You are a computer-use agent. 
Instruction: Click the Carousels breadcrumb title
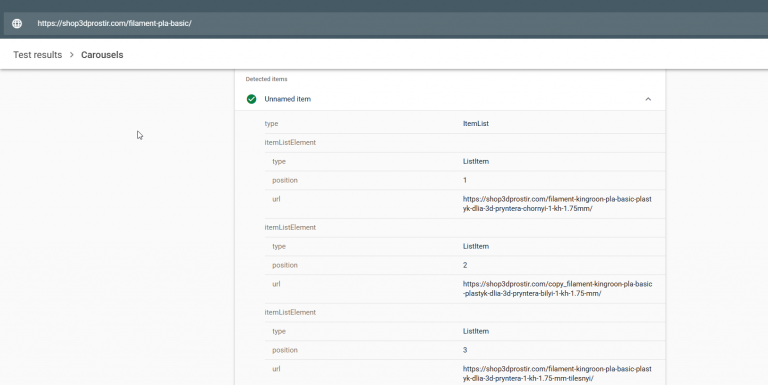102,55
